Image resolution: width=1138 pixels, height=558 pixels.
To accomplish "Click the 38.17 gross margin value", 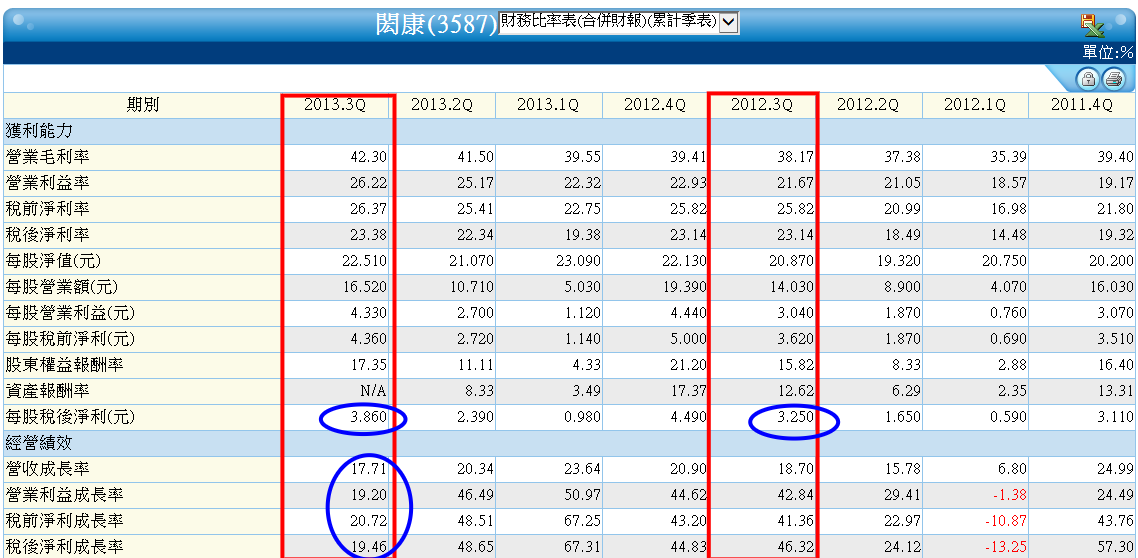I will (795, 157).
